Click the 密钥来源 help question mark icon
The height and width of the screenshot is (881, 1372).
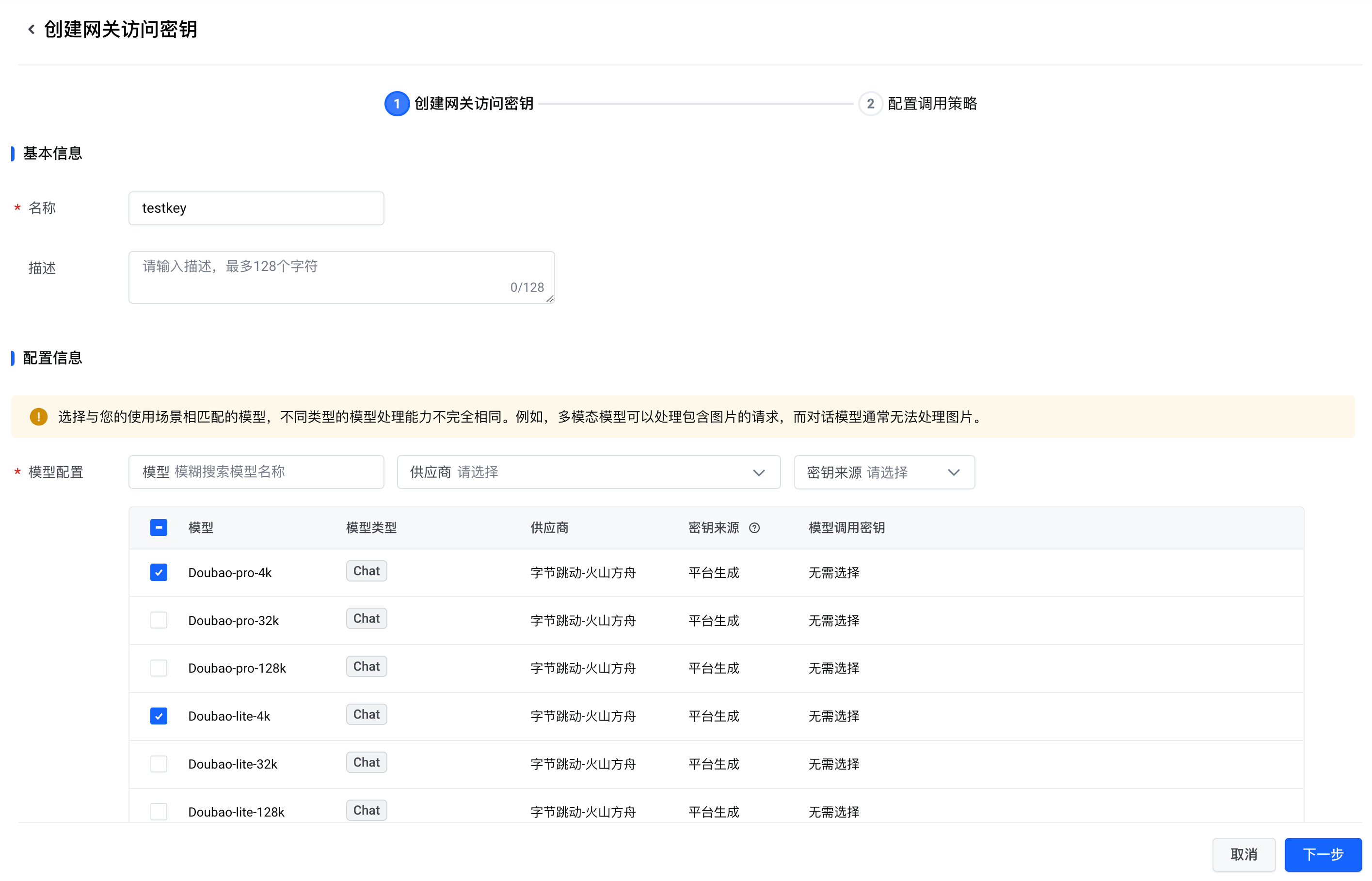[754, 527]
